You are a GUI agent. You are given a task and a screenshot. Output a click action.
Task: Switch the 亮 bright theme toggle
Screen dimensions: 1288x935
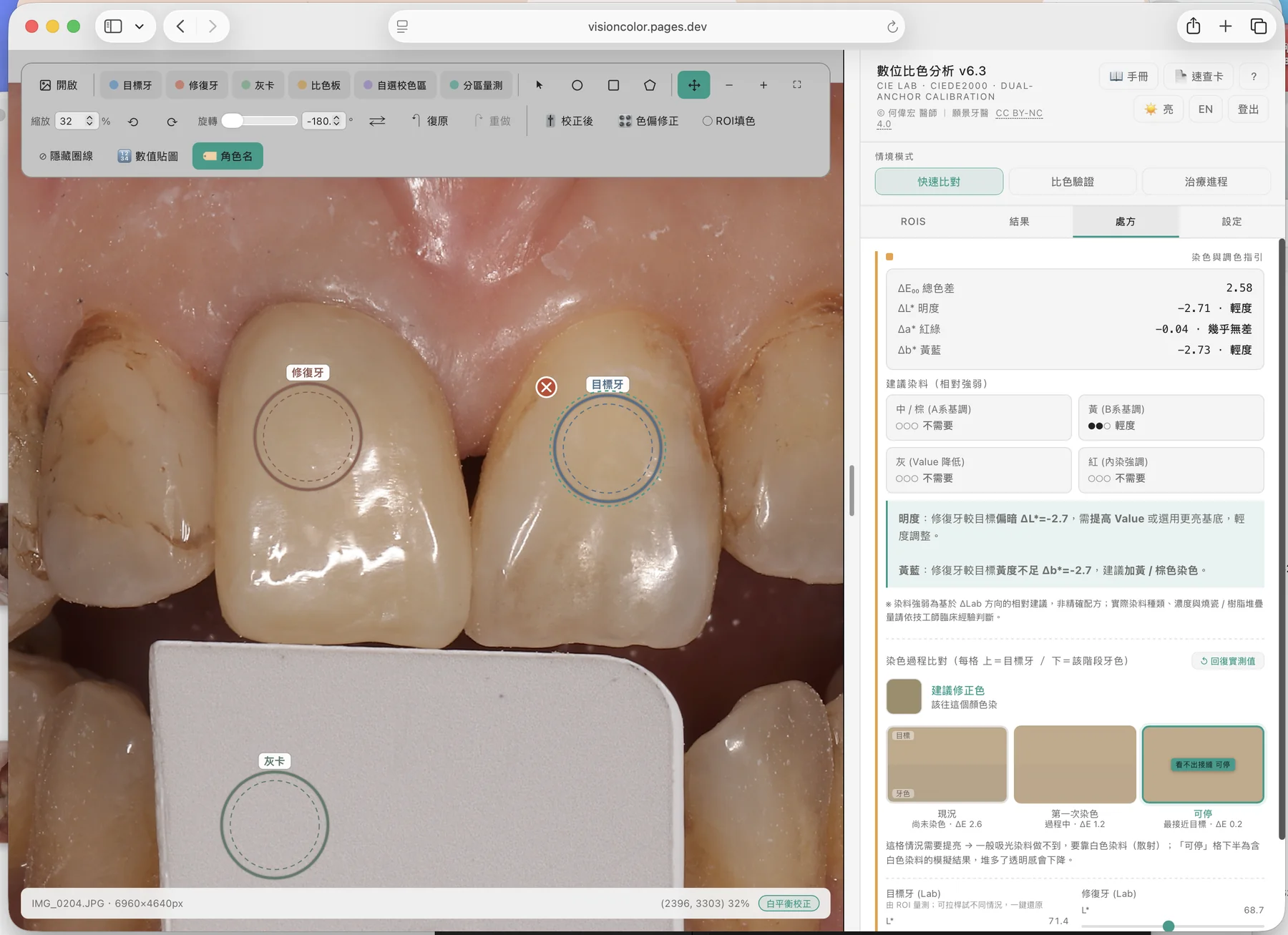point(1158,109)
